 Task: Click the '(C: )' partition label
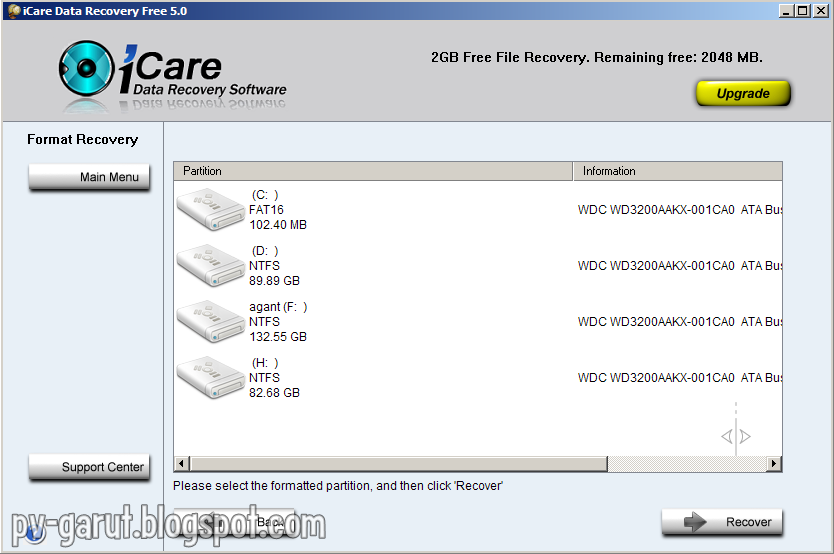[265, 195]
